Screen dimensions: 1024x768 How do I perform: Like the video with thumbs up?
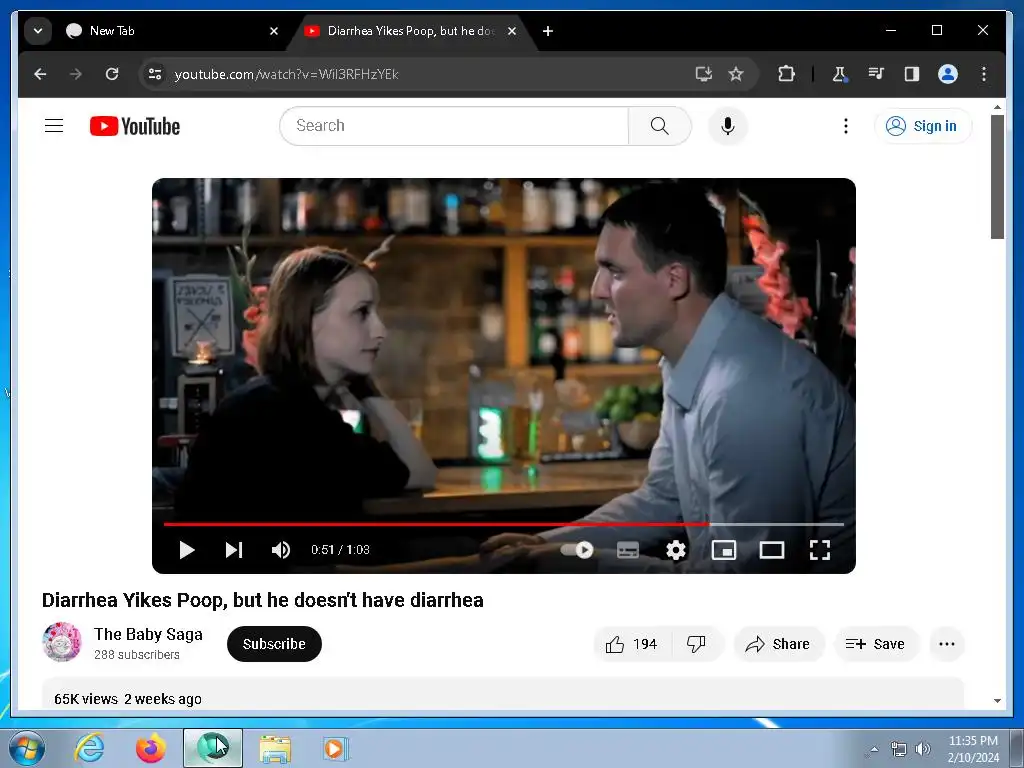pos(630,644)
